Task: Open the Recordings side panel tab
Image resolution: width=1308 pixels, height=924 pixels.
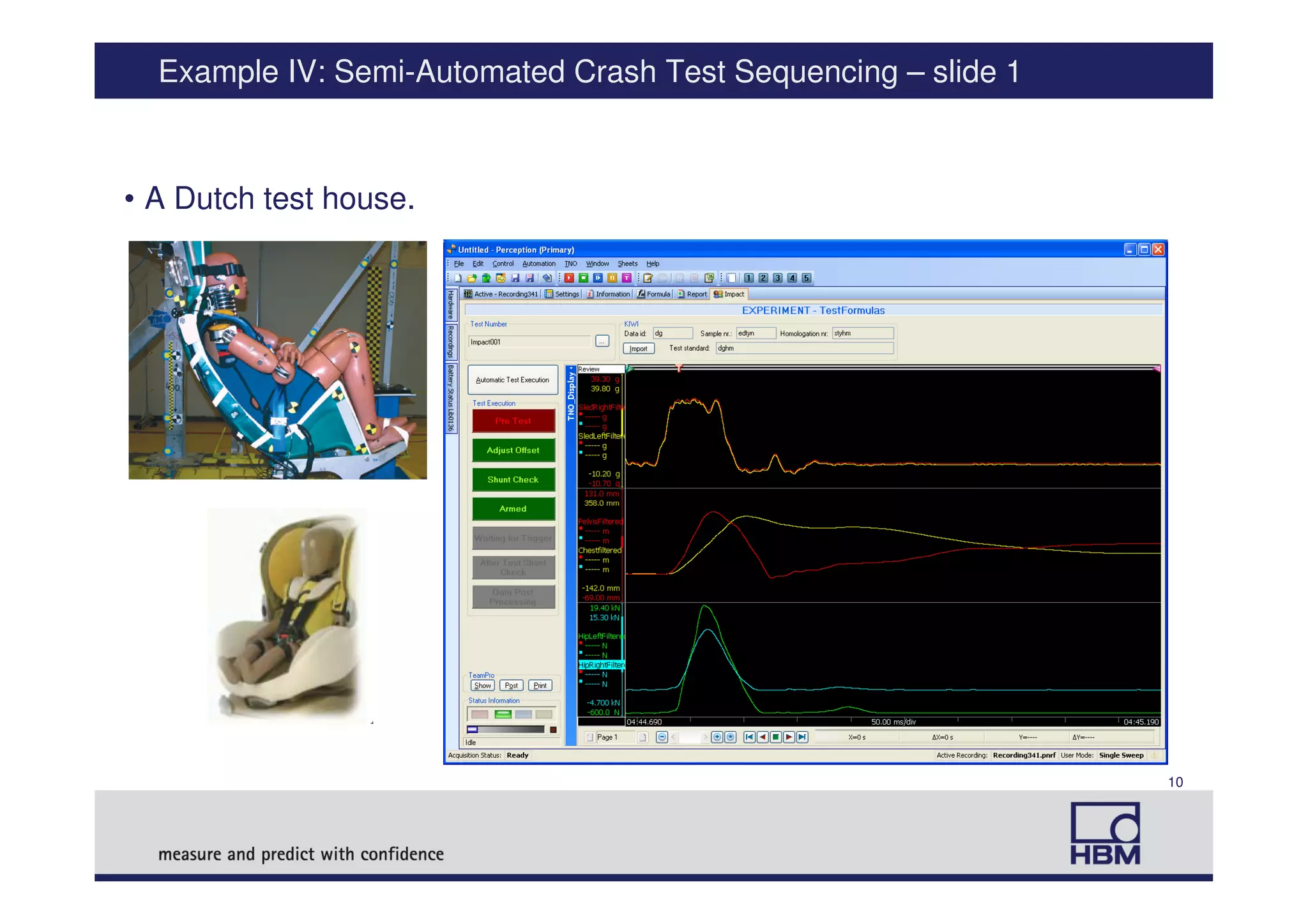Action: coord(450,342)
